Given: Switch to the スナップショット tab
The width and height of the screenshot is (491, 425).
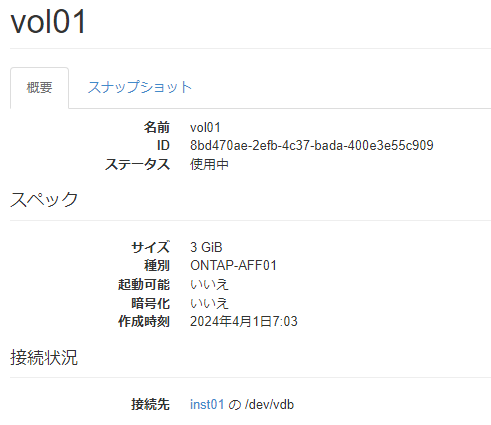Looking at the screenshot, I should point(140,87).
